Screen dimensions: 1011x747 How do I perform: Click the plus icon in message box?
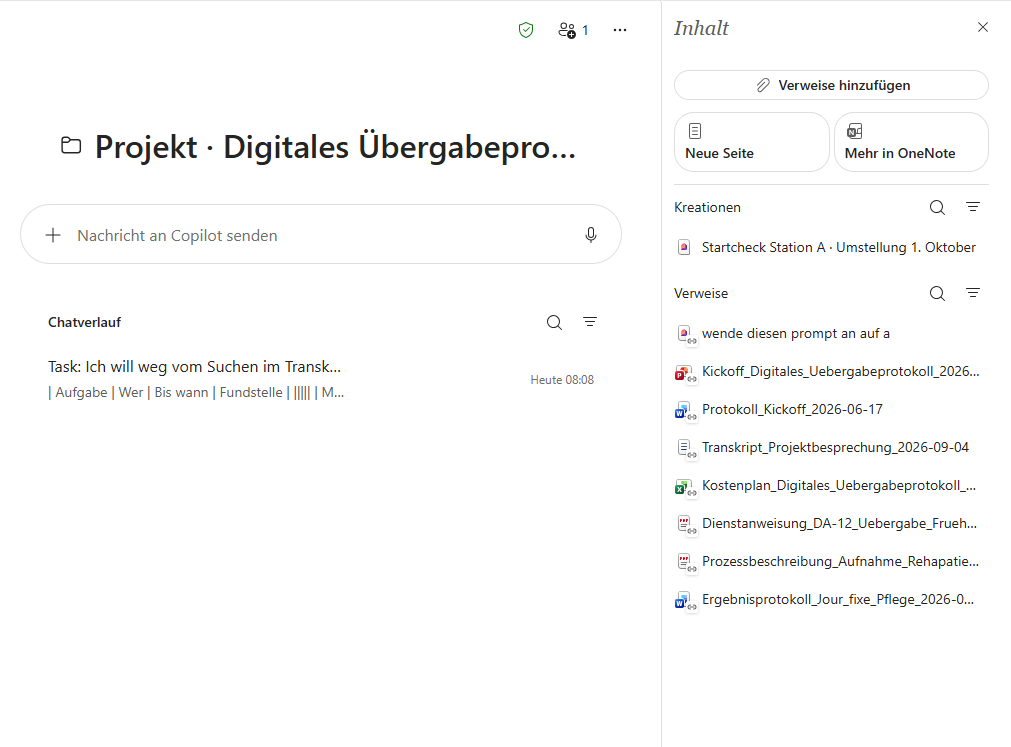53,235
